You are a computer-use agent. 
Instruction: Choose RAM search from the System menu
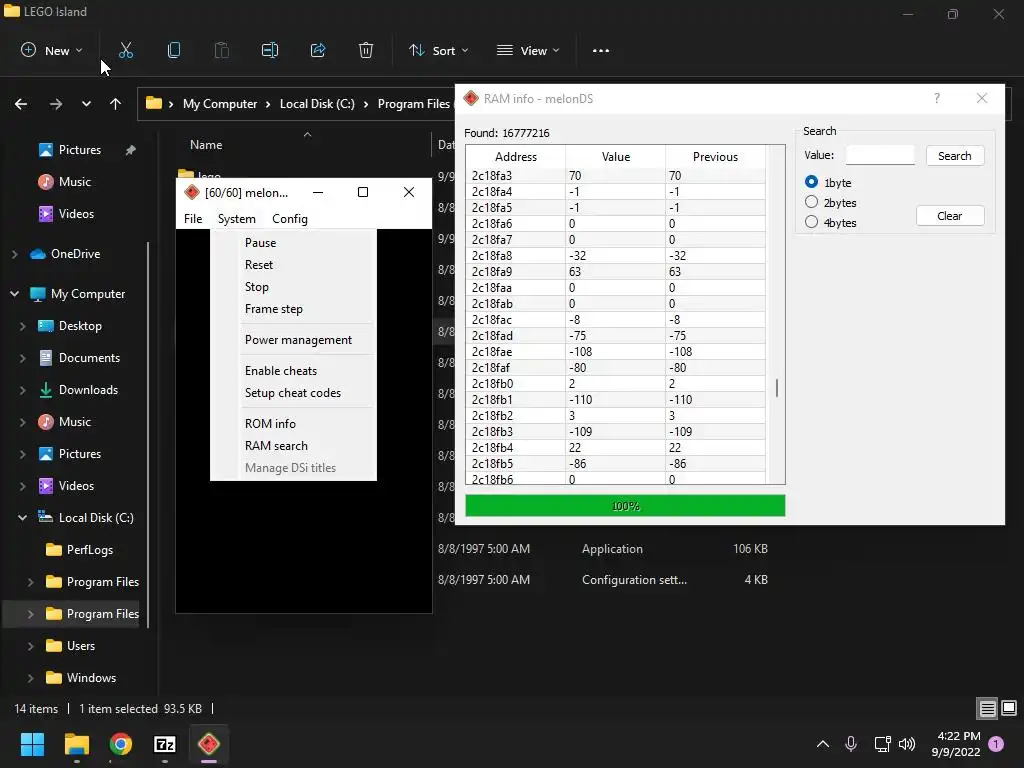pos(276,446)
